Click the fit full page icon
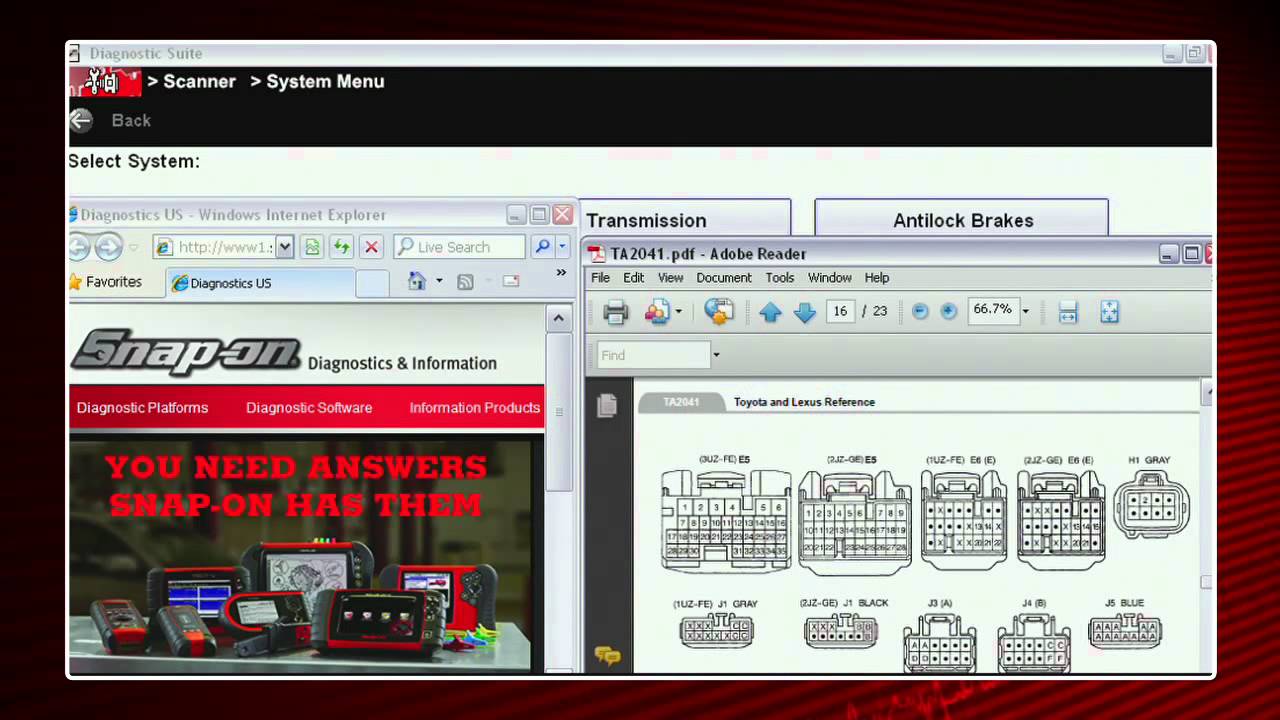Image resolution: width=1280 pixels, height=720 pixels. coord(1109,312)
